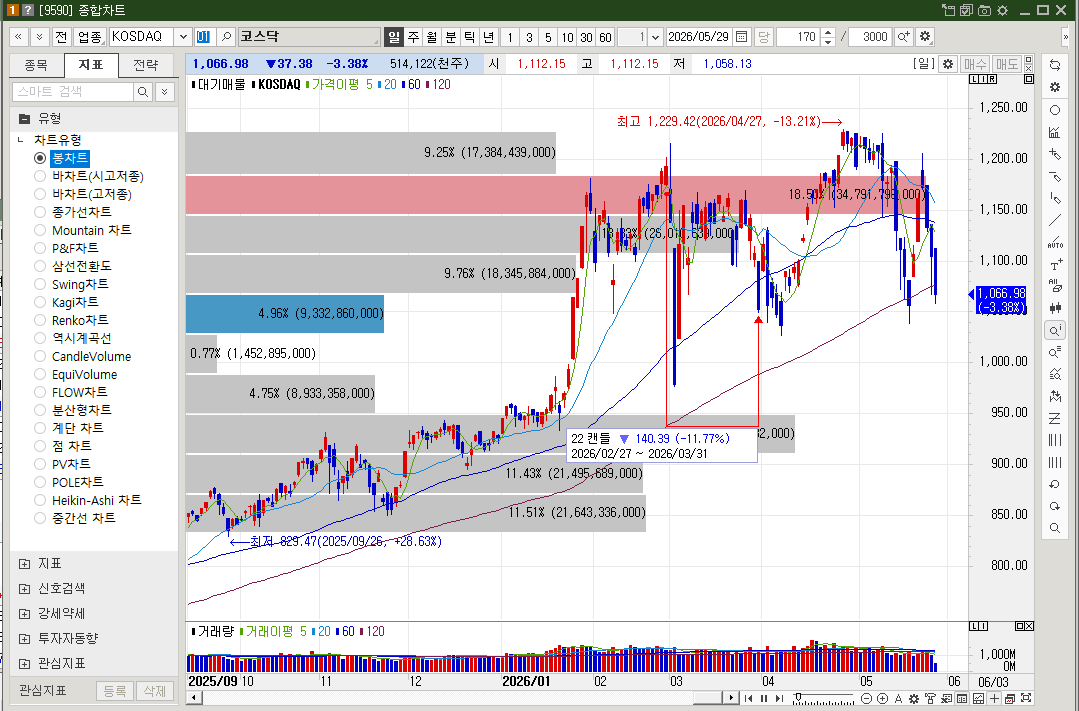Viewport: 1079px width, 711px height.
Task: Click the chart settings gear beside [일]
Action: 948,64
